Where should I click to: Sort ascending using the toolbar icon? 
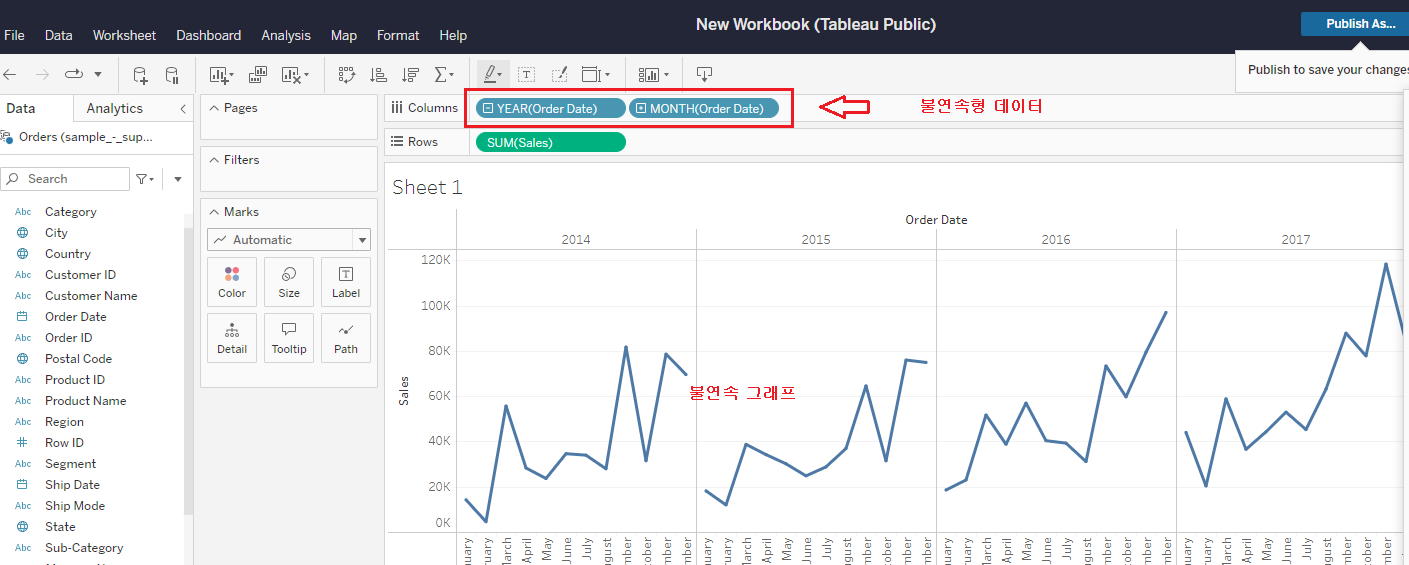[378, 75]
